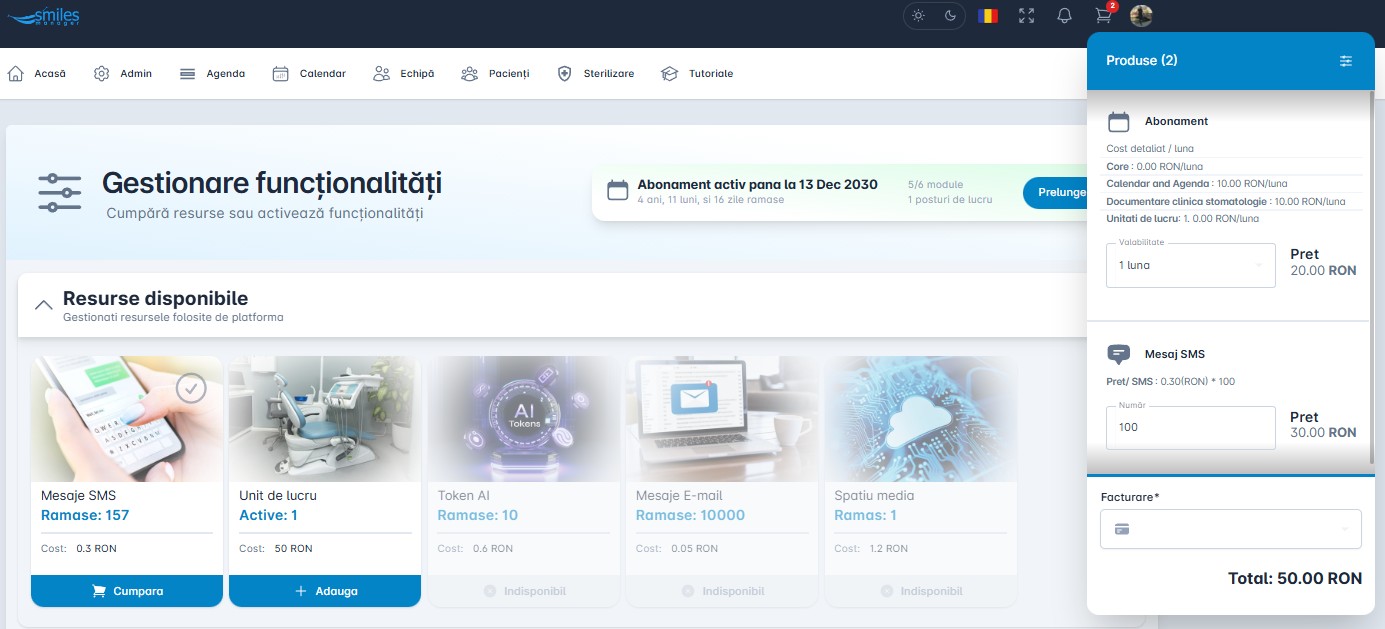The height and width of the screenshot is (629, 1385).
Task: Toggle the selection checkmark on Mesaje SMS card
Action: 191,388
